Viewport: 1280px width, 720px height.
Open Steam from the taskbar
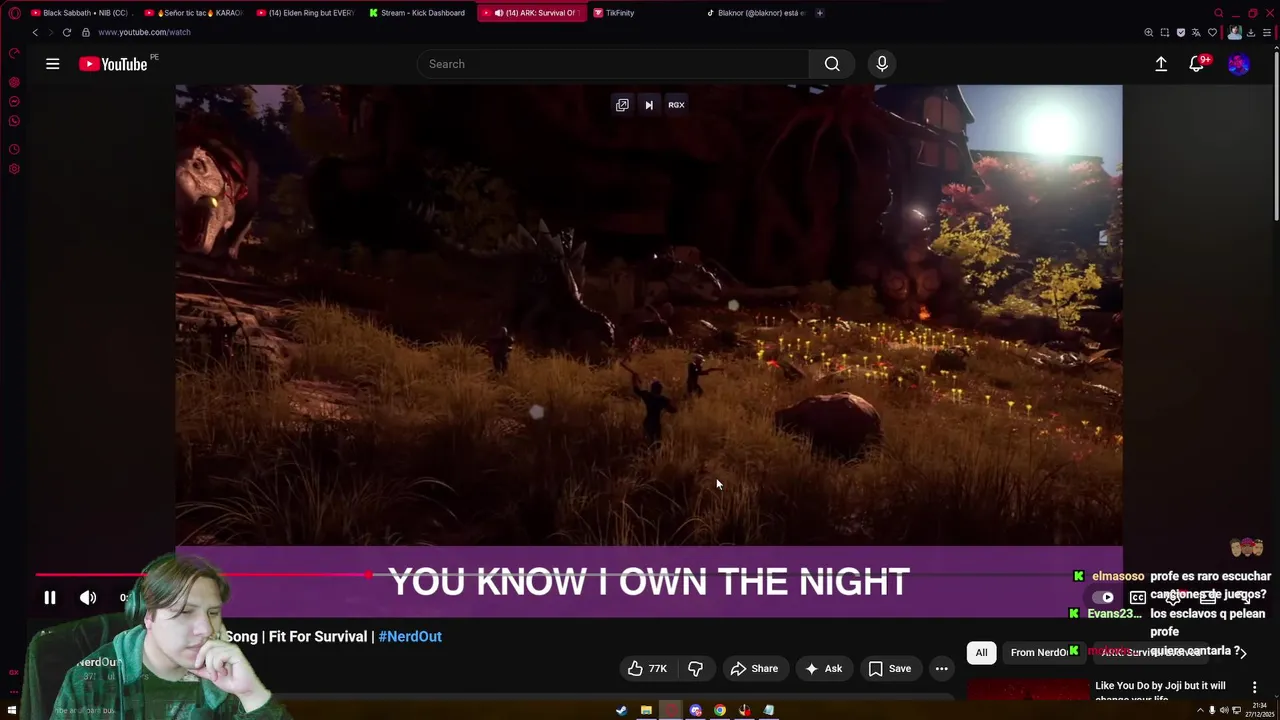(x=621, y=711)
